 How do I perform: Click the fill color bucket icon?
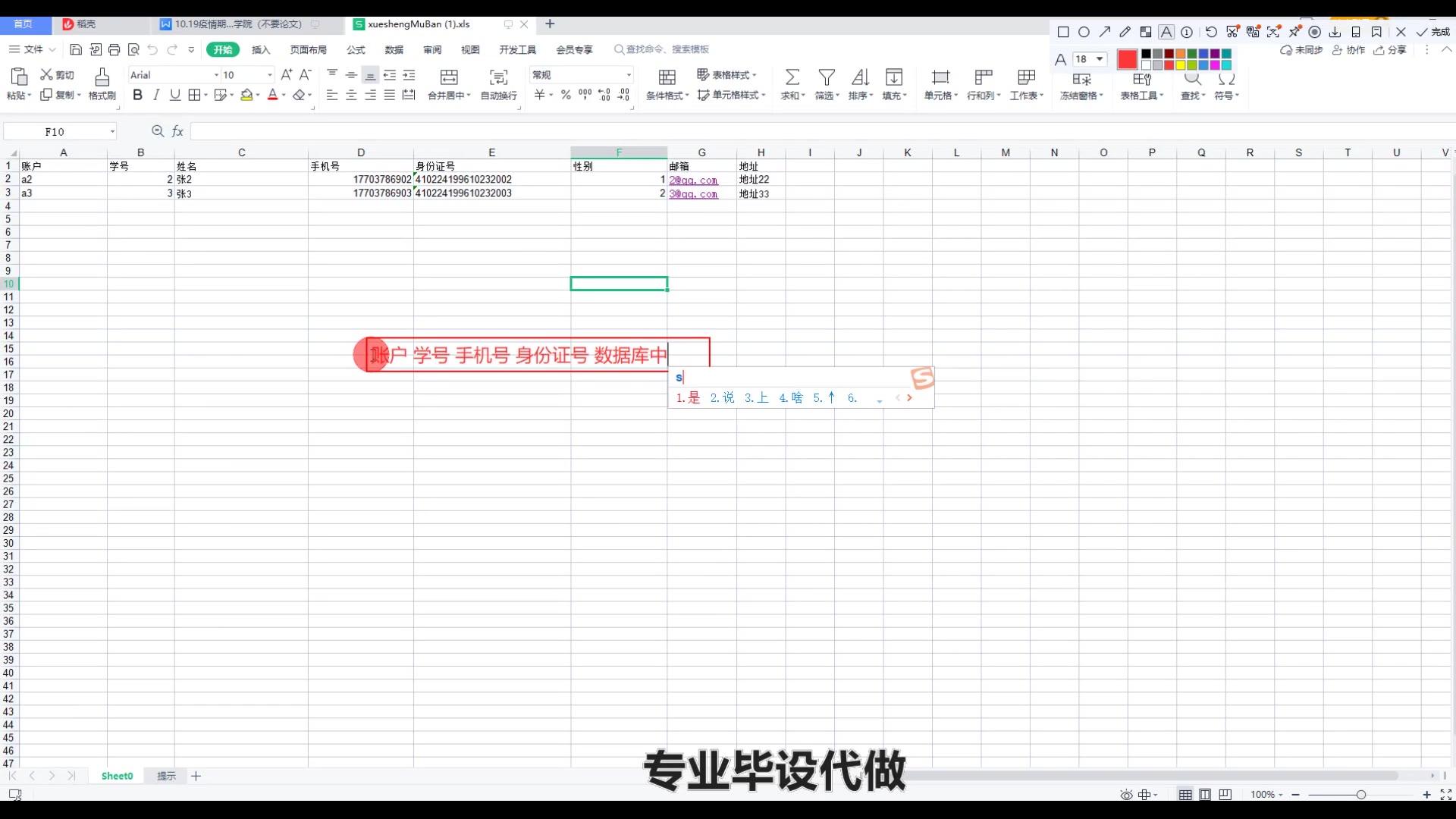(246, 95)
